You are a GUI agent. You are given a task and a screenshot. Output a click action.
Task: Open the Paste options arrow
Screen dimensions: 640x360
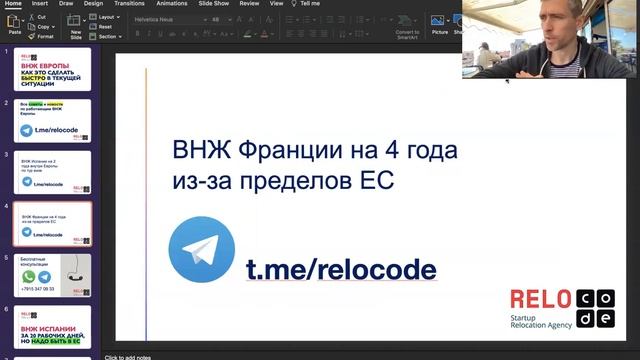click(x=23, y=20)
